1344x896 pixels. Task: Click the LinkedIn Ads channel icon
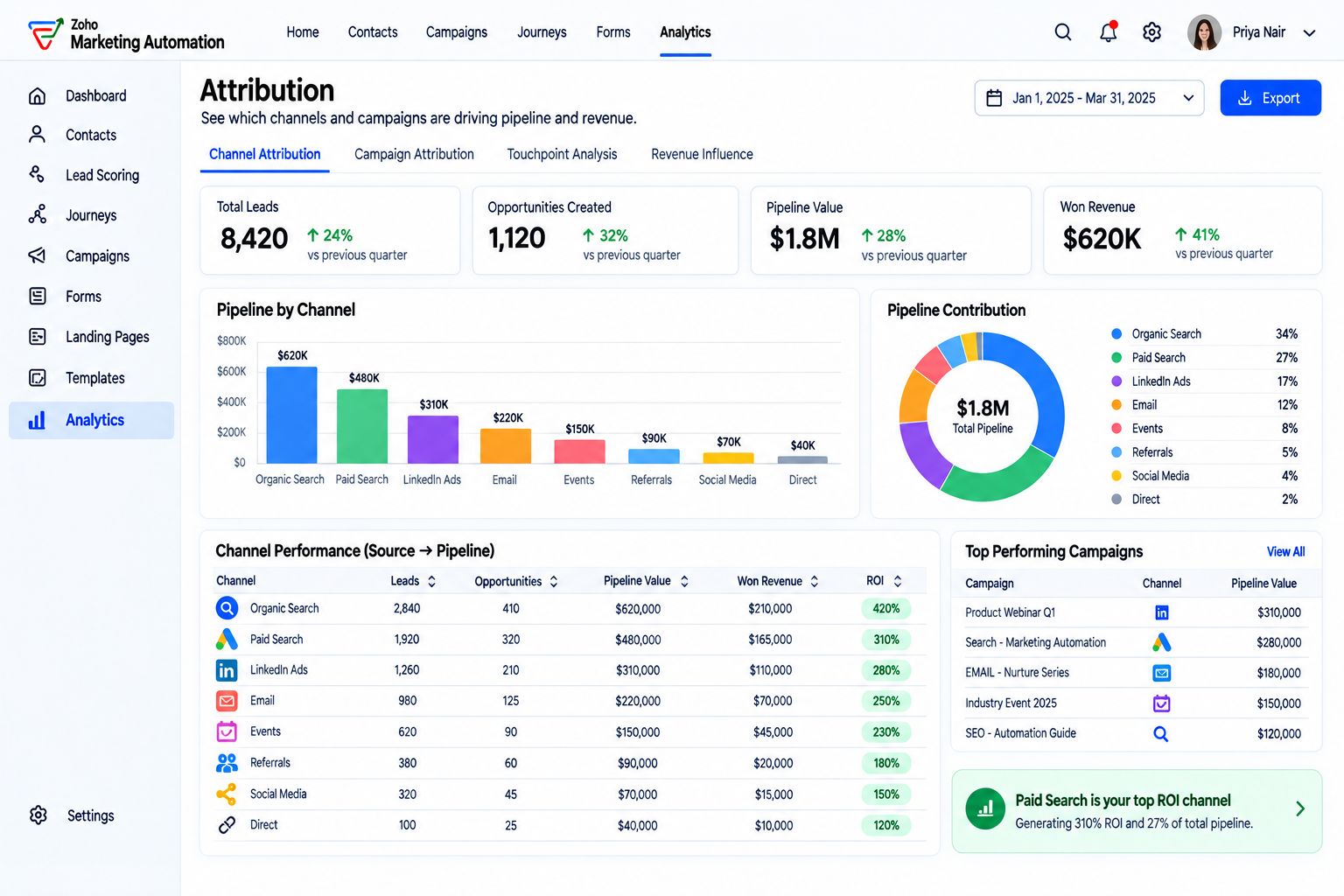click(x=227, y=670)
